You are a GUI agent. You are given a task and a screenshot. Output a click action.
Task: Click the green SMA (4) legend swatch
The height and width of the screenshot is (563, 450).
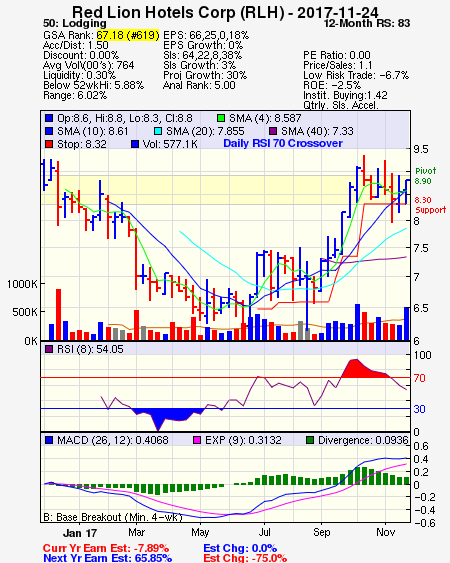221,118
